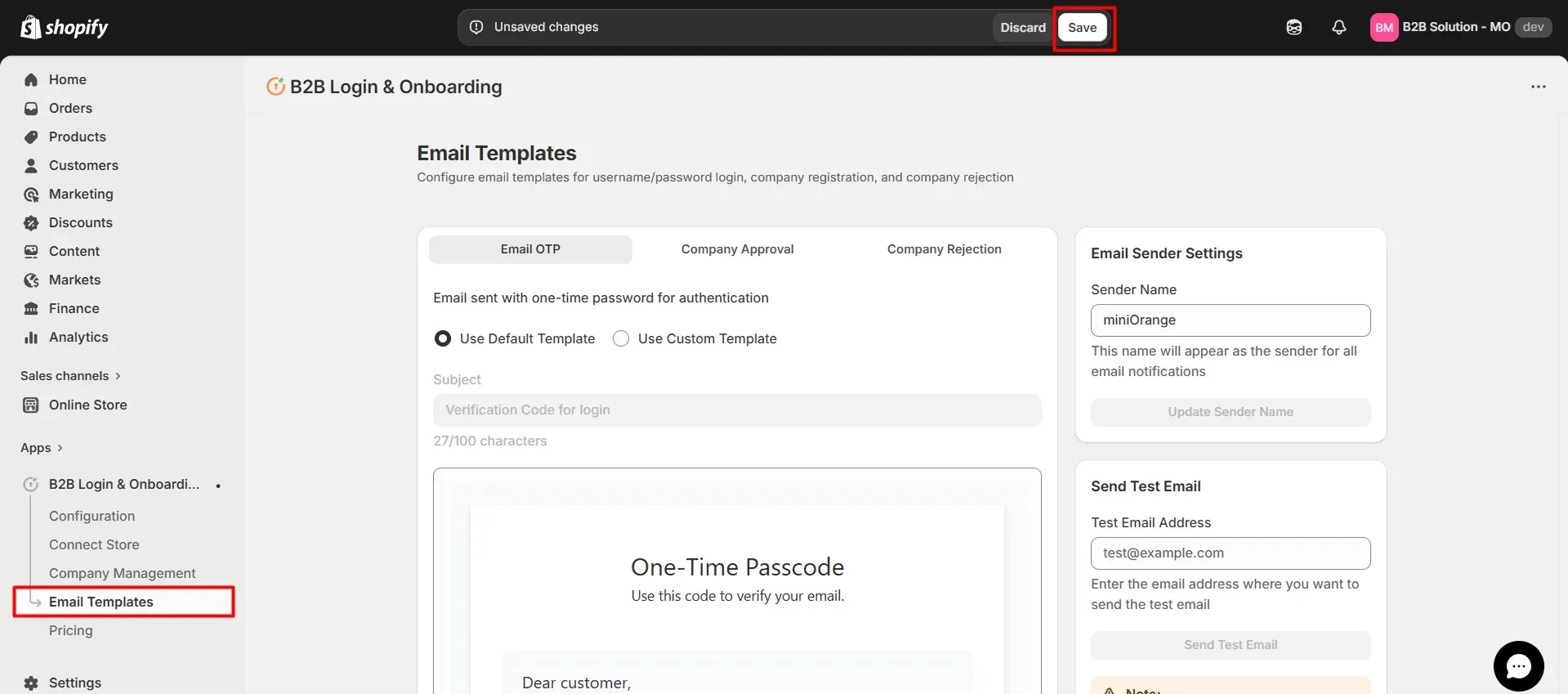Click the Content icon in the sidebar

point(31,251)
